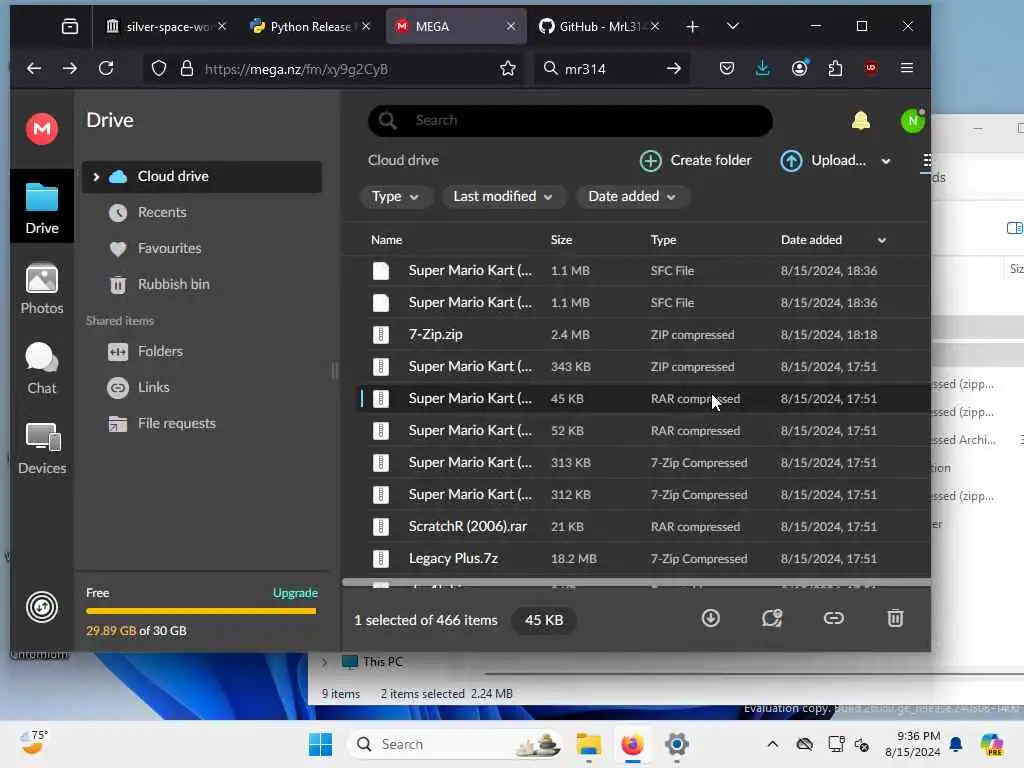
Task: Delete selected file with trash icon
Action: point(895,618)
